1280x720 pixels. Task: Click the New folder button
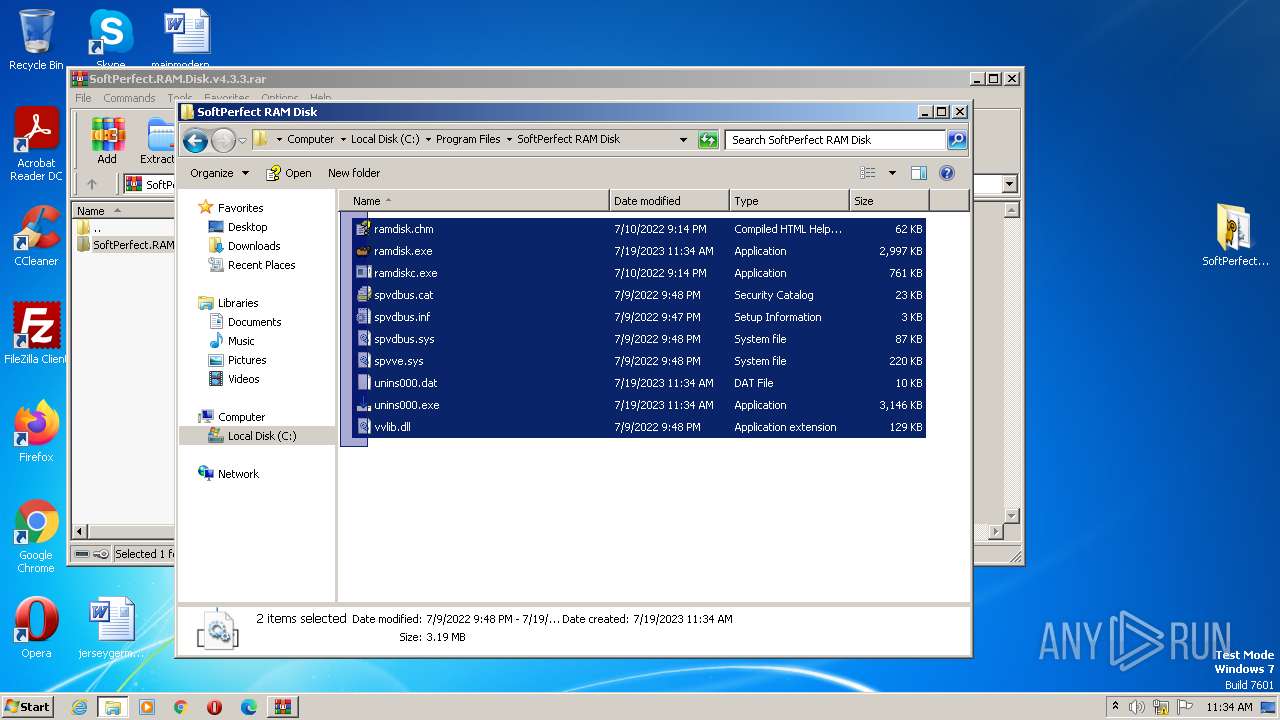[354, 173]
